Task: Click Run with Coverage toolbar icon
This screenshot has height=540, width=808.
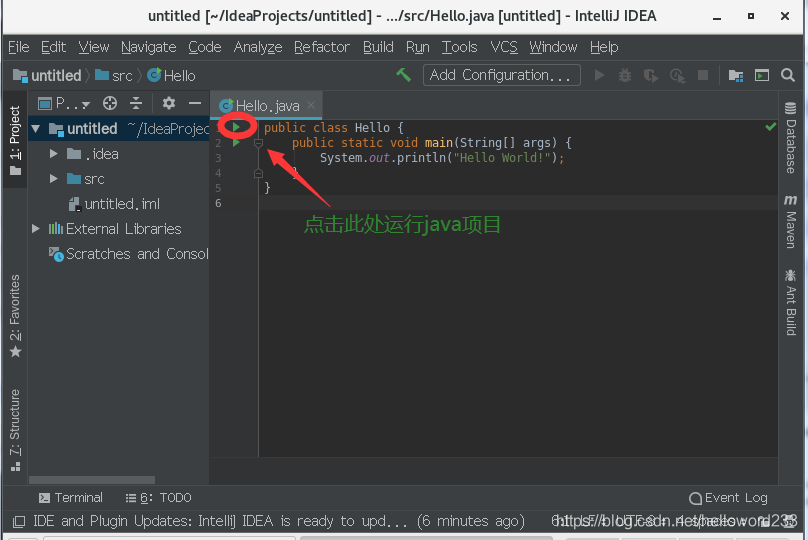Action: point(651,76)
